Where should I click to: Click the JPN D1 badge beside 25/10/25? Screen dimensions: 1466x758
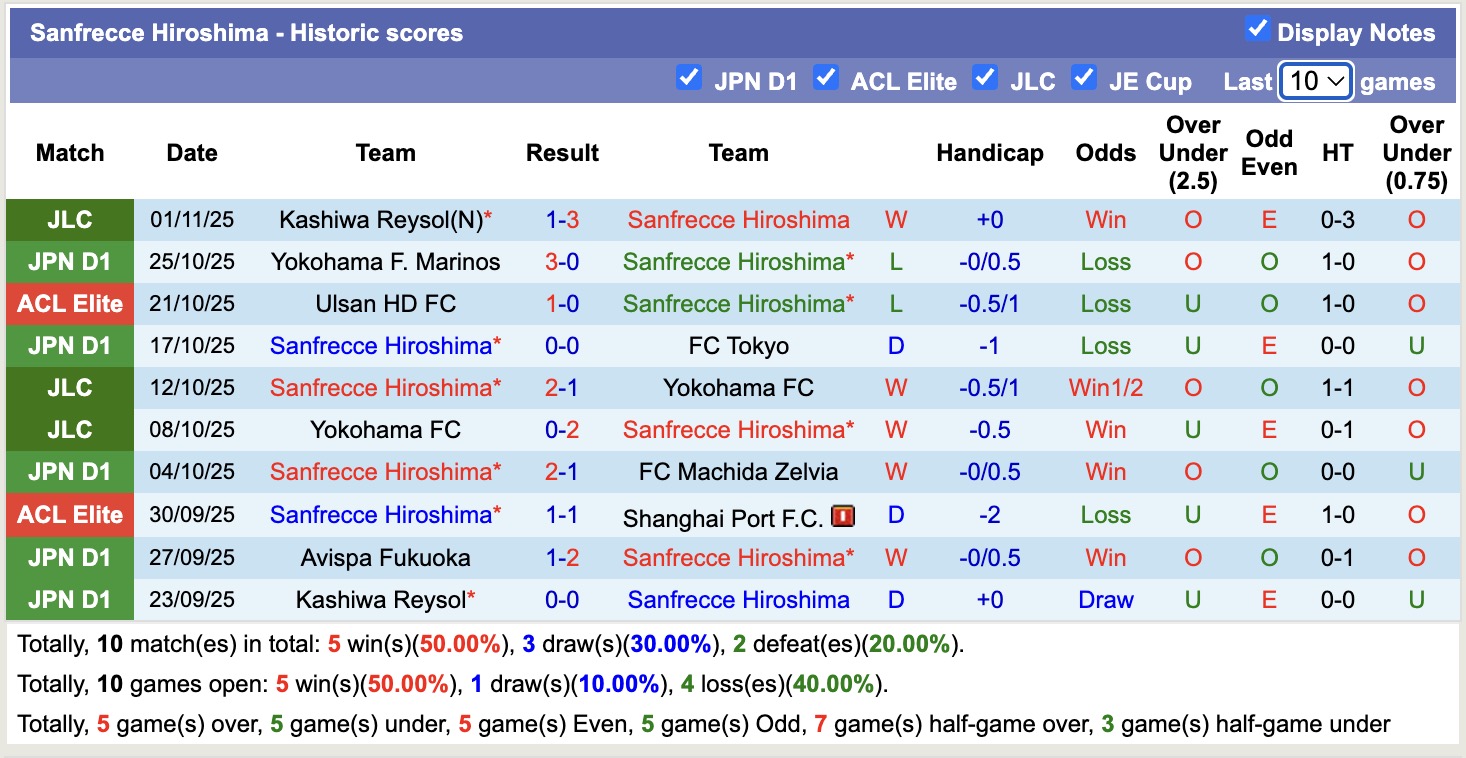(x=69, y=261)
